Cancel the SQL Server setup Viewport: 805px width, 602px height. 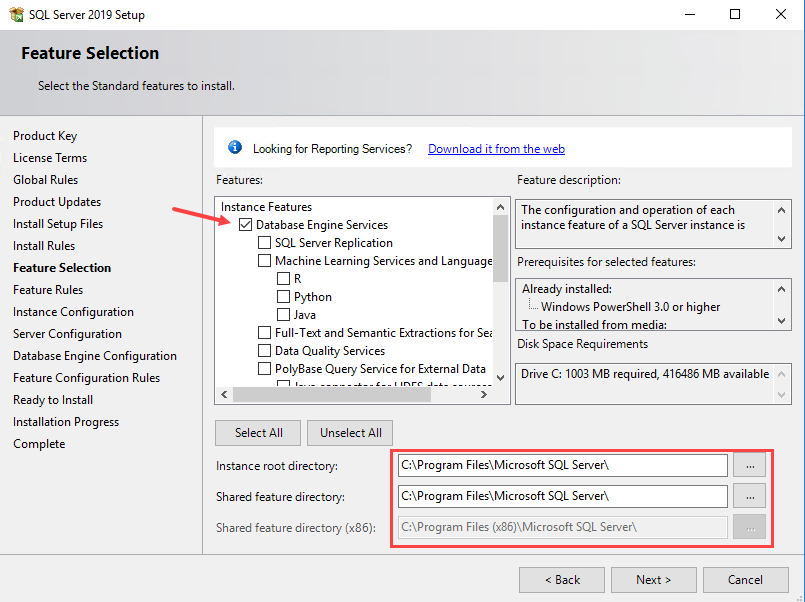pos(745,580)
